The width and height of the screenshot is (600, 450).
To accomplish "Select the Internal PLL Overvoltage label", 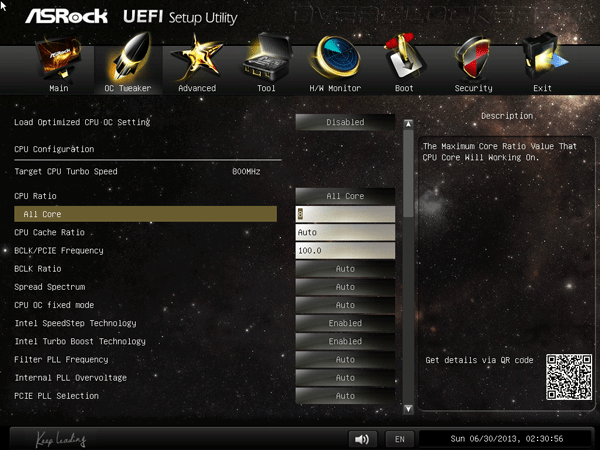I will point(70,378).
